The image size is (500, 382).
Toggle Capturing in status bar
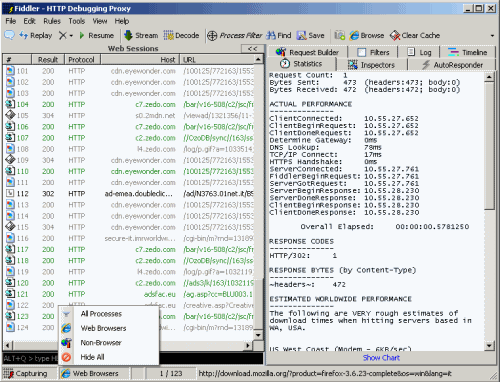tap(30, 374)
